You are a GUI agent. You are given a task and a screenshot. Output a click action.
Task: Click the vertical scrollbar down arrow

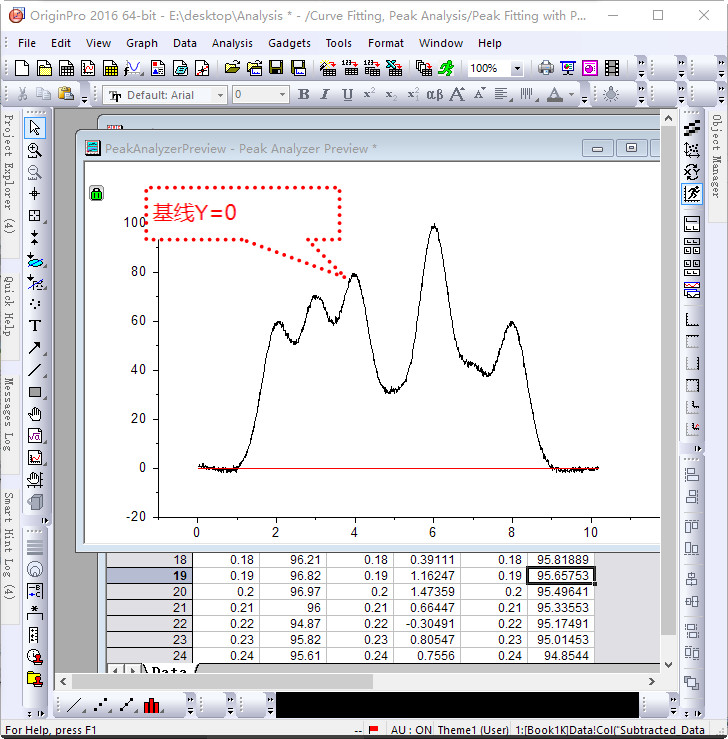(669, 665)
